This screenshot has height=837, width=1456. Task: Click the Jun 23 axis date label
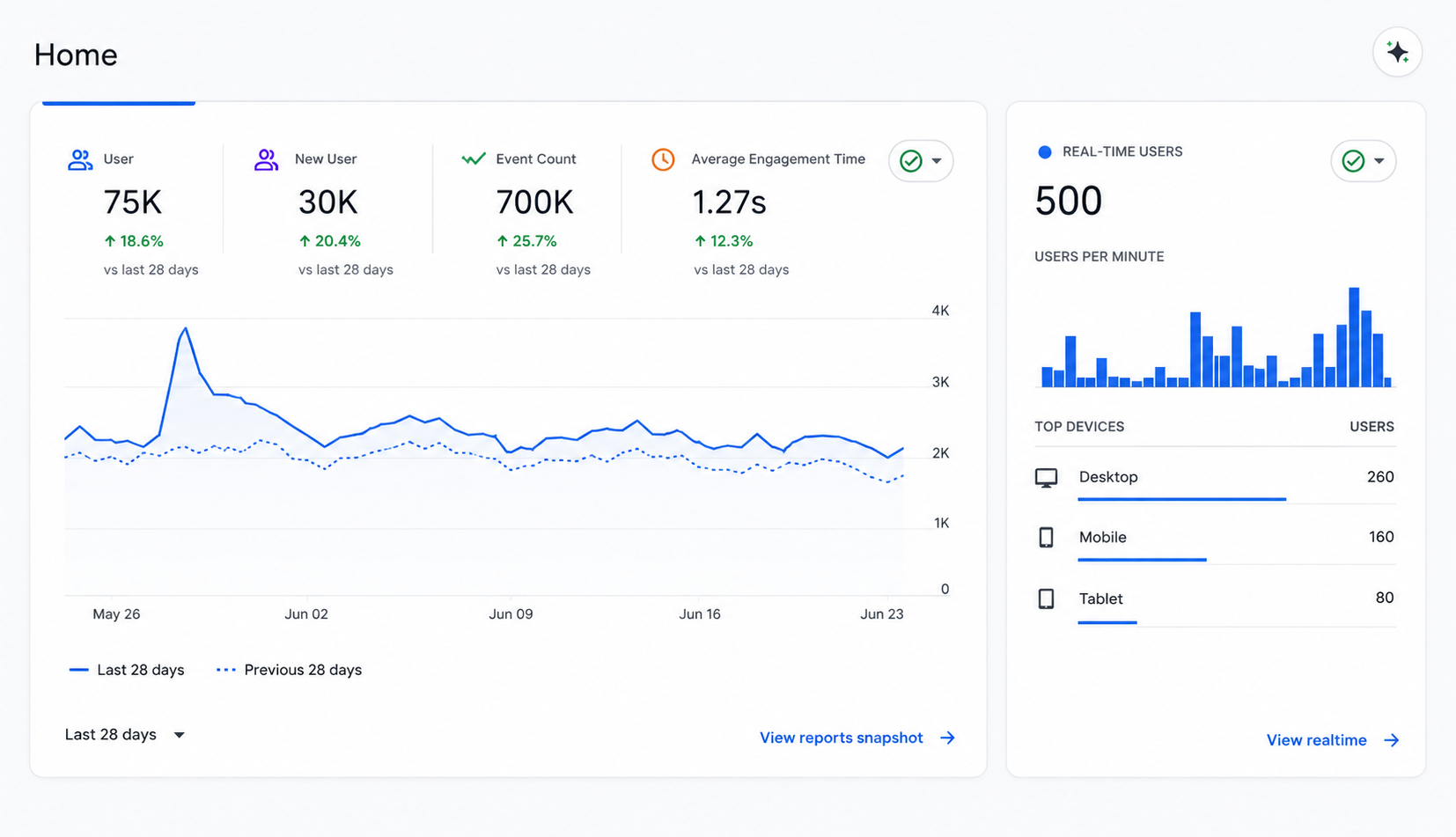click(882, 614)
